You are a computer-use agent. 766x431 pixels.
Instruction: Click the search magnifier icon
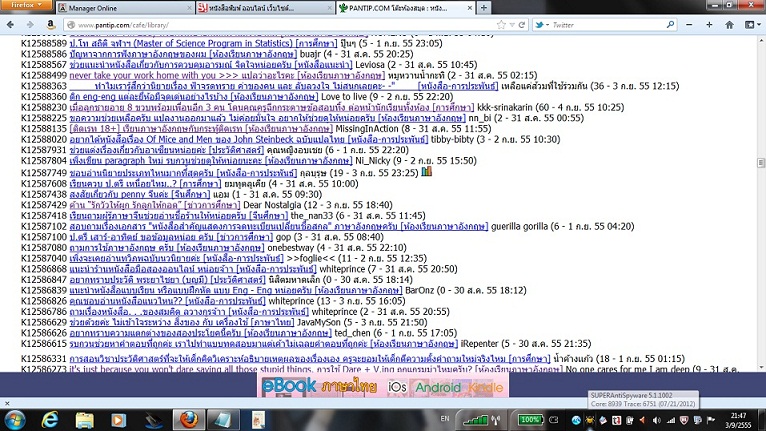coord(670,24)
